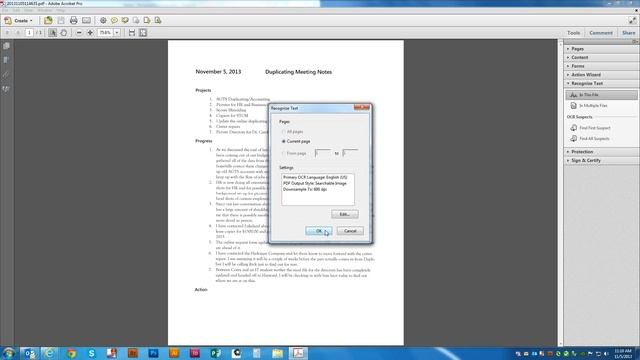640x360 pixels.
Task: Click the Save file icon
Action: pyautogui.click(x=61, y=20)
